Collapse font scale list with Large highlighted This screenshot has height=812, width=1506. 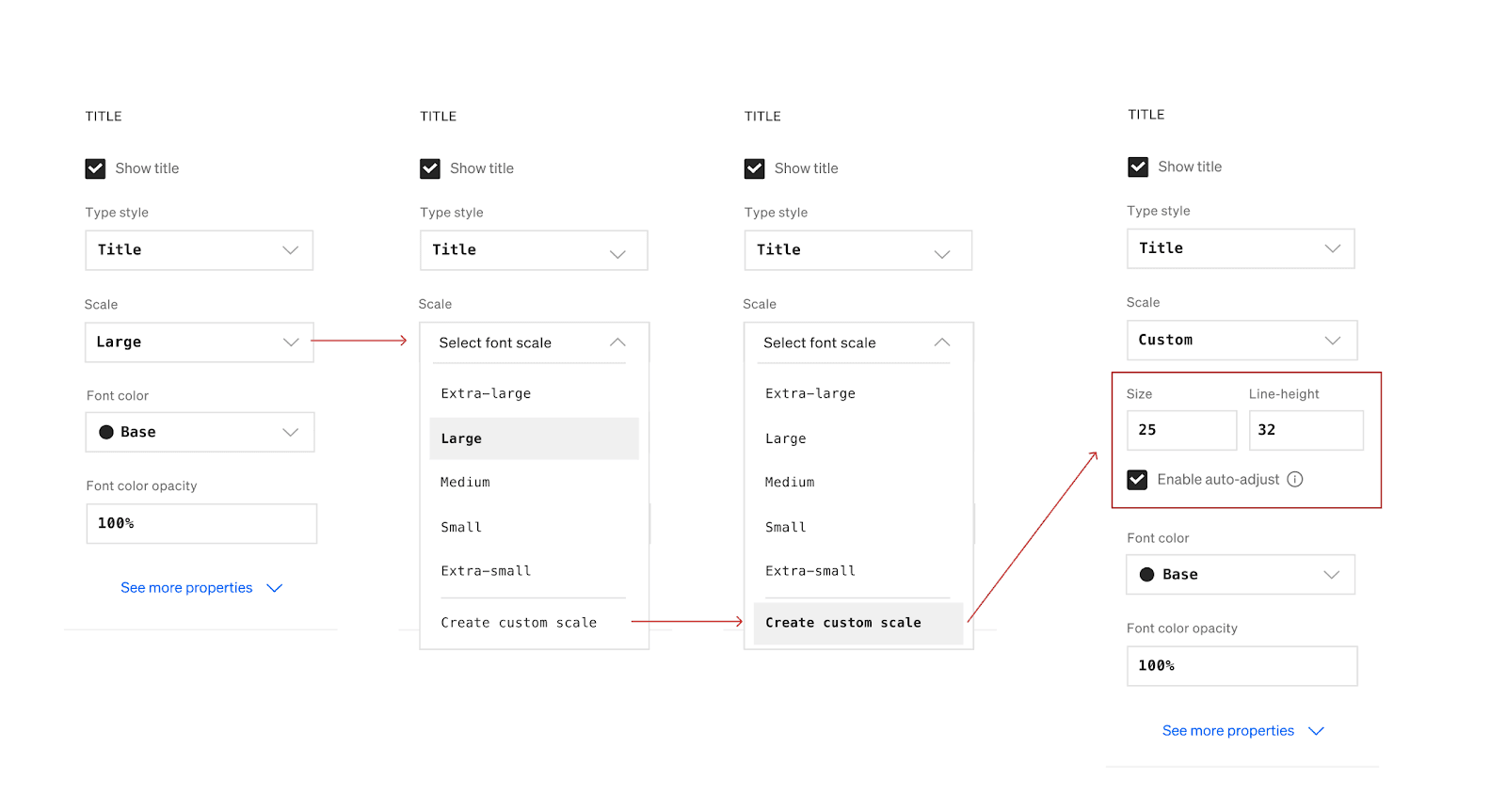click(617, 342)
